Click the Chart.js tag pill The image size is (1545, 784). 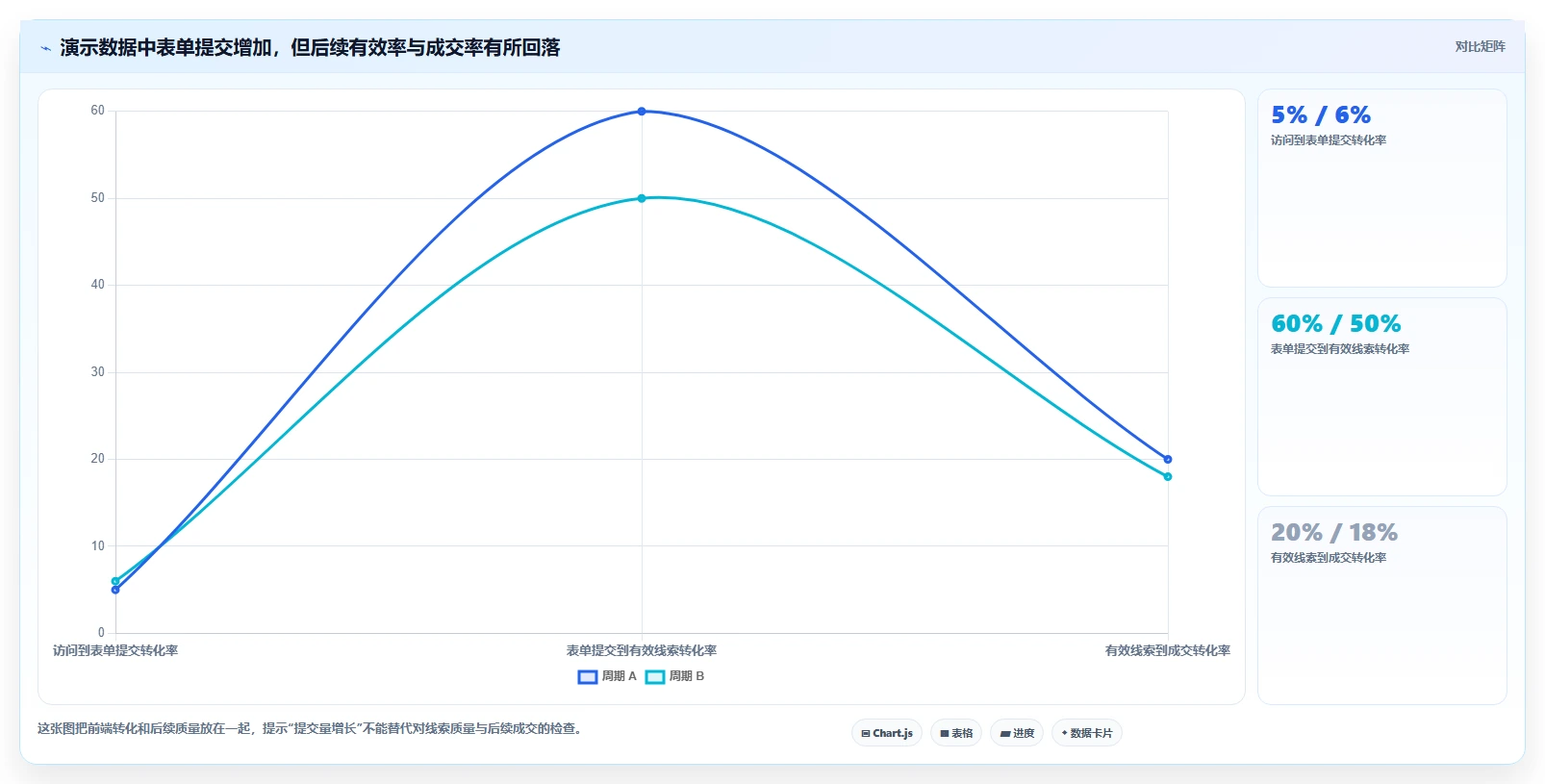point(887,733)
